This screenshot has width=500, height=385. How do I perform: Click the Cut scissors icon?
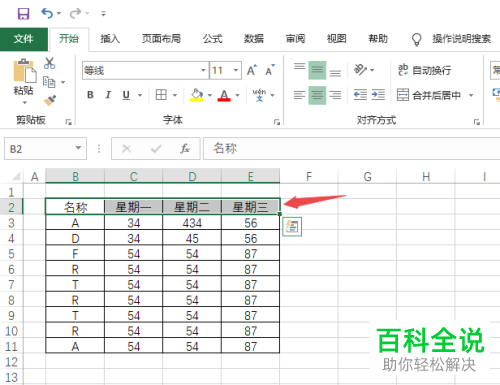pyautogui.click(x=49, y=63)
